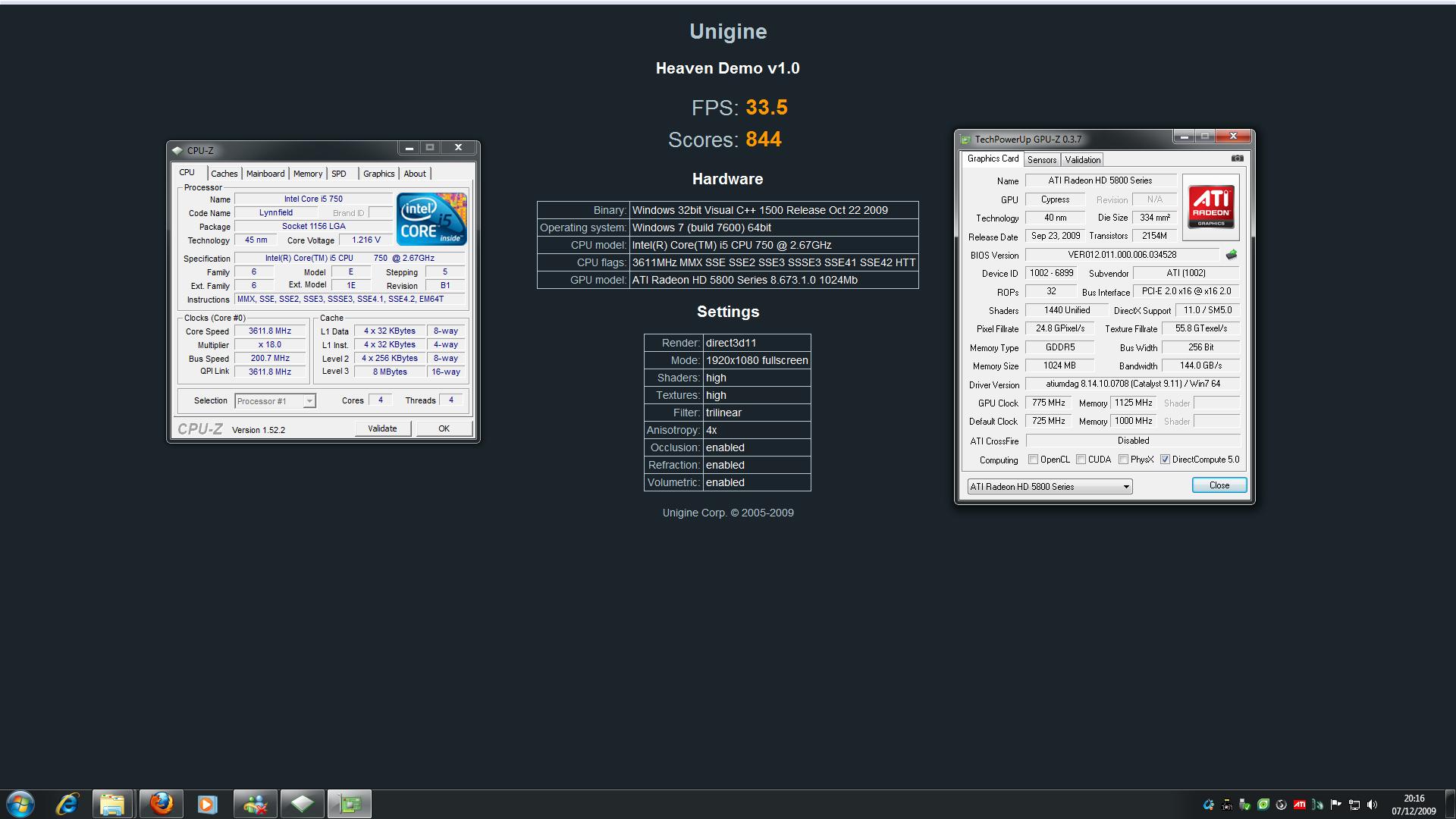This screenshot has width=1456, height=819.
Task: Click the CPU-Z title bar icon
Action: point(177,150)
